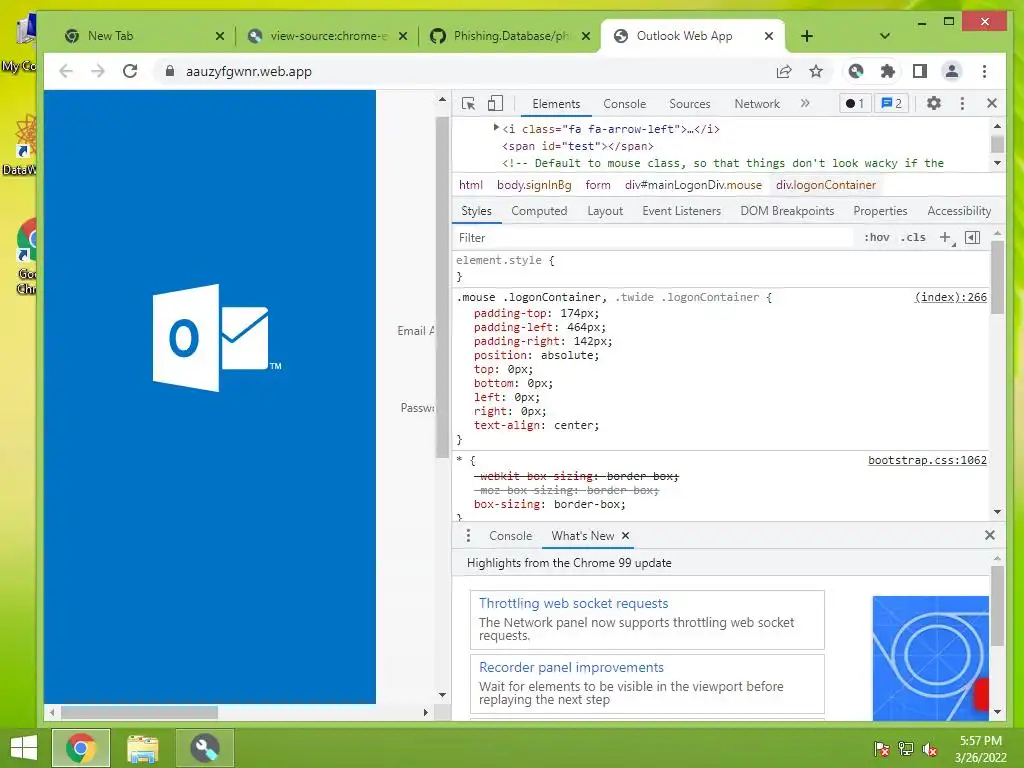Switch to the Console tab in DevTools top bar
This screenshot has height=768, width=1024.
pyautogui.click(x=624, y=104)
